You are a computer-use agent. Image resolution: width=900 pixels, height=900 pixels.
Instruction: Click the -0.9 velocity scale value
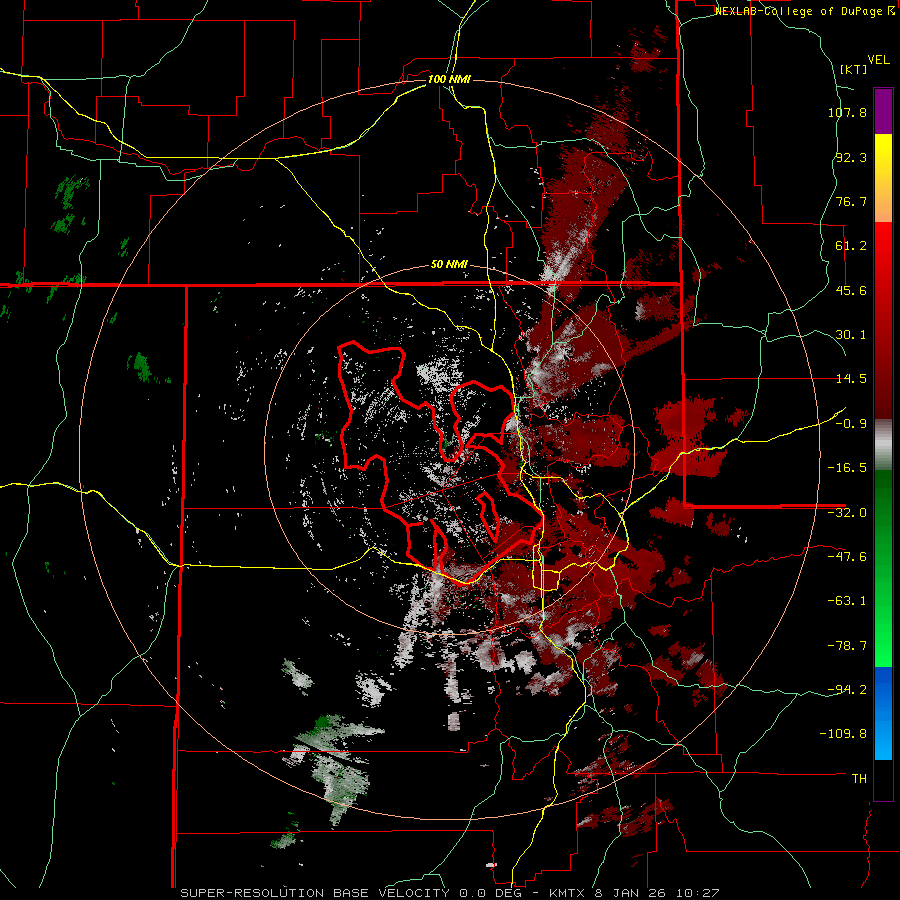click(x=851, y=424)
